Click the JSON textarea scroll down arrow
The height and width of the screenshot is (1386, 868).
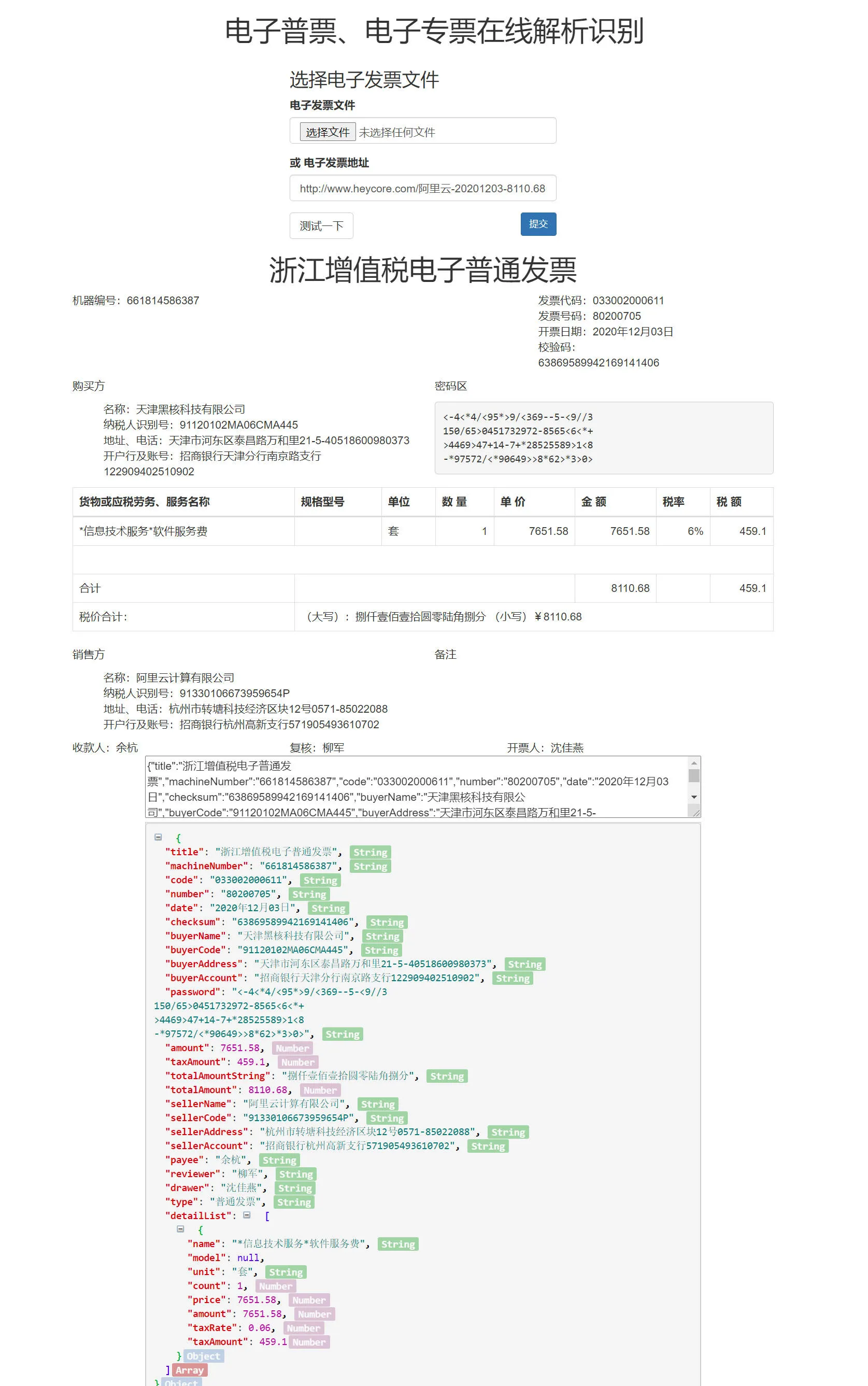pyautogui.click(x=694, y=797)
